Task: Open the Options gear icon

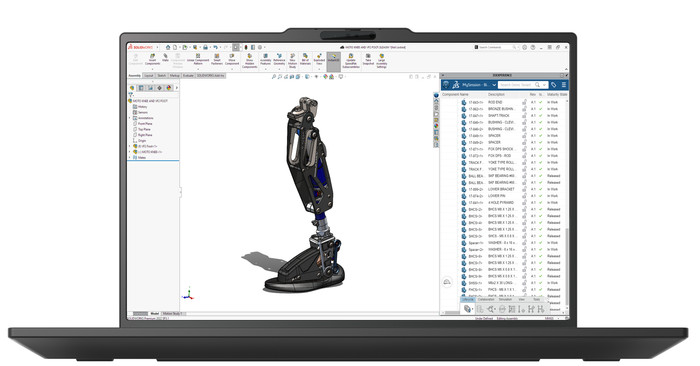Action: tap(260, 47)
